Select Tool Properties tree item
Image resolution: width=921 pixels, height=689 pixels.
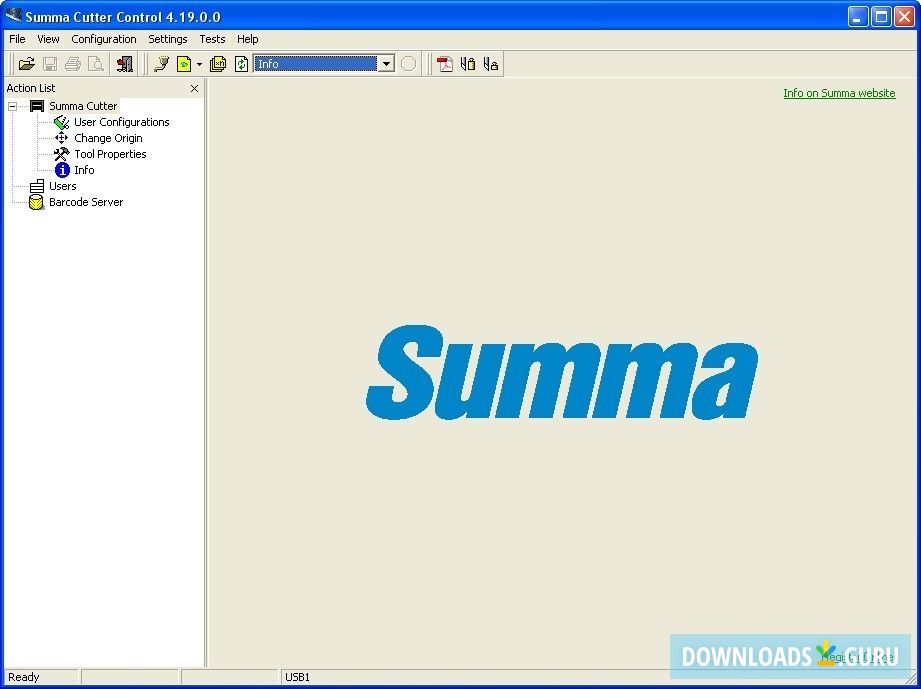[110, 154]
